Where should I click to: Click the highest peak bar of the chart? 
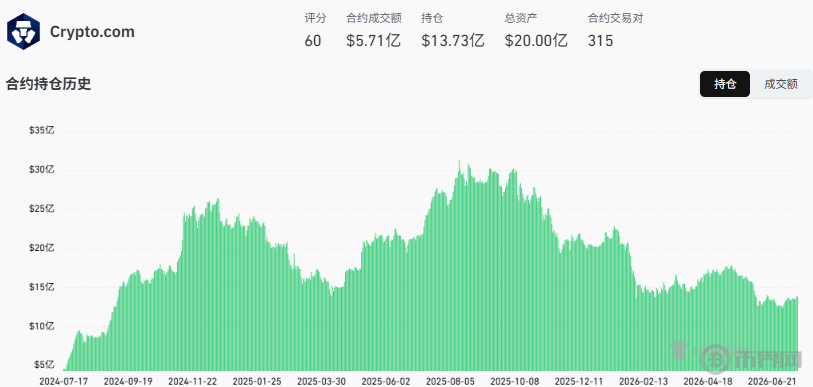(459, 266)
